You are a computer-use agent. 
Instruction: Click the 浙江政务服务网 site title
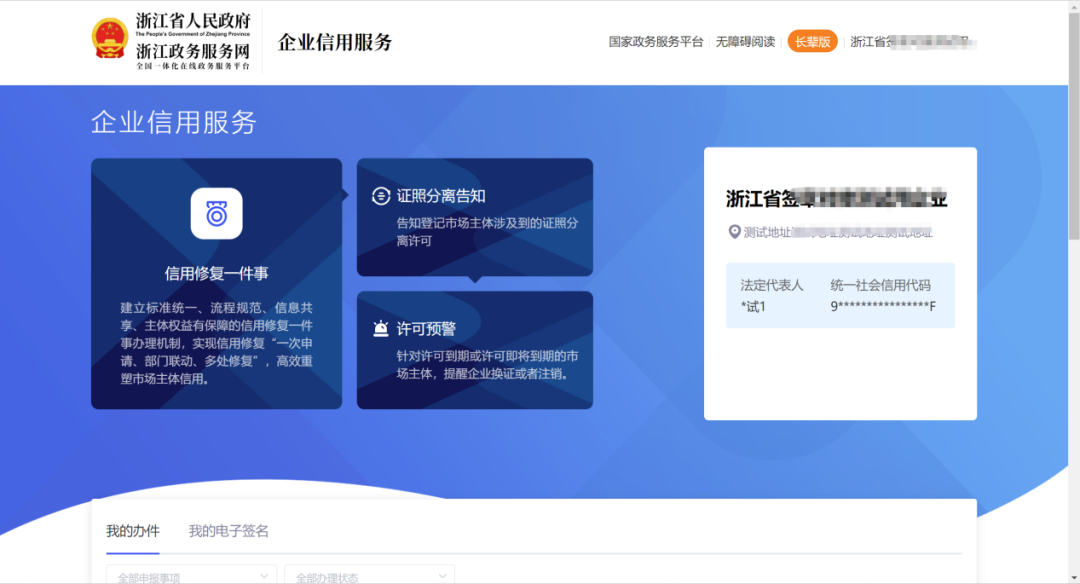pyautogui.click(x=193, y=51)
